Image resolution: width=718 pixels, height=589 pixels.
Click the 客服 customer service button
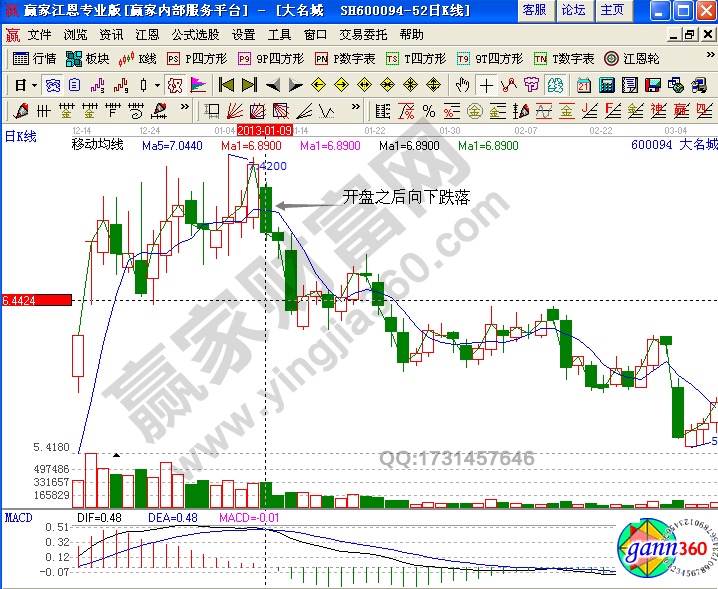pos(535,10)
